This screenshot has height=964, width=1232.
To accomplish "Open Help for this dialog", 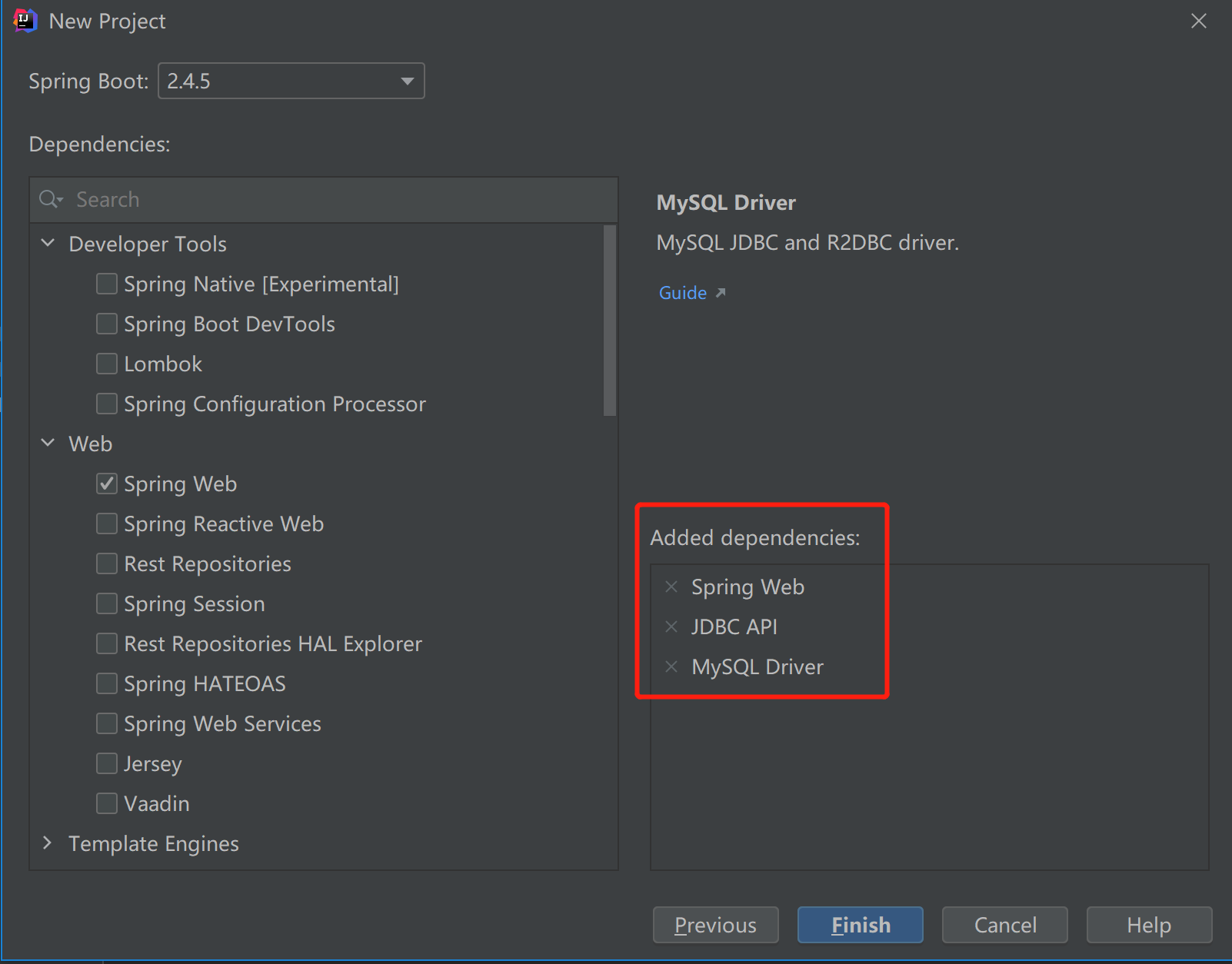I will (x=1150, y=925).
